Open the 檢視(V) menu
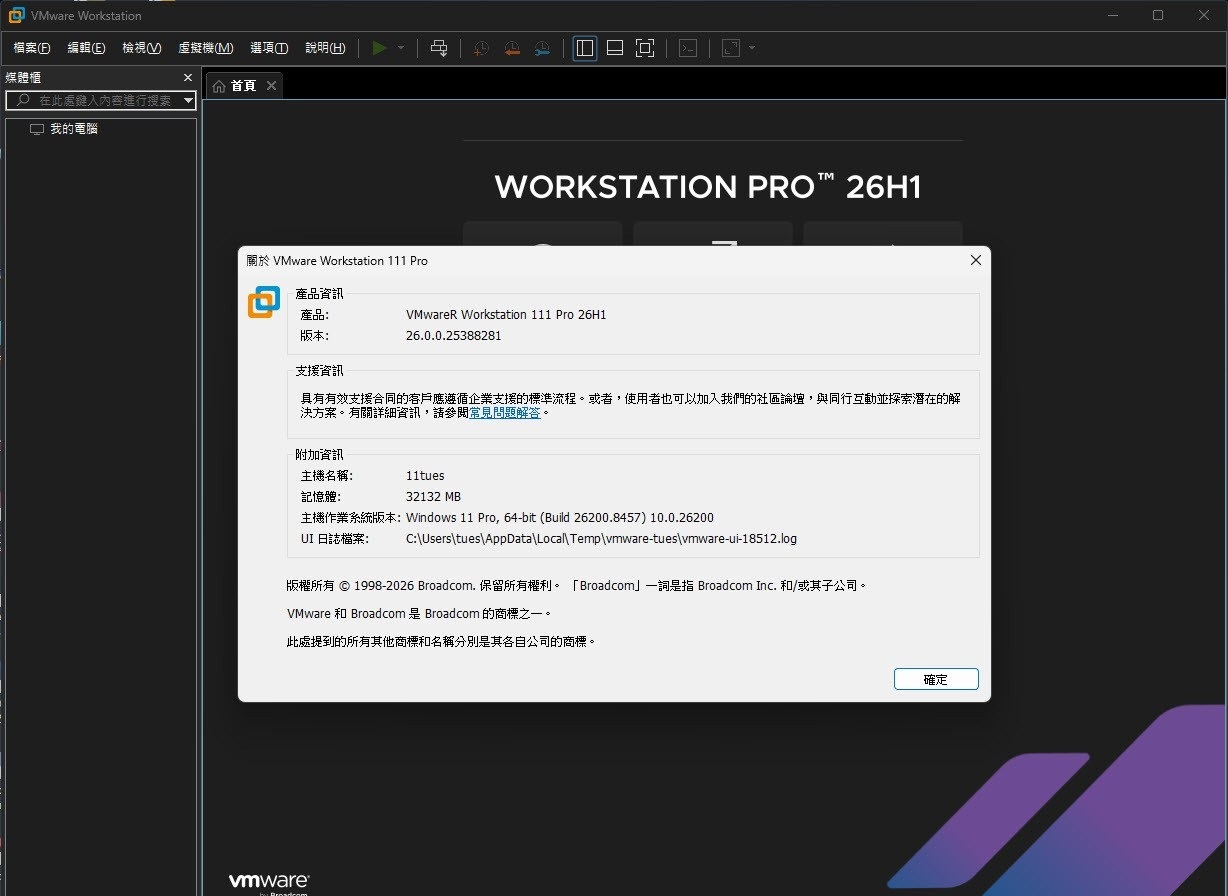 click(x=141, y=48)
